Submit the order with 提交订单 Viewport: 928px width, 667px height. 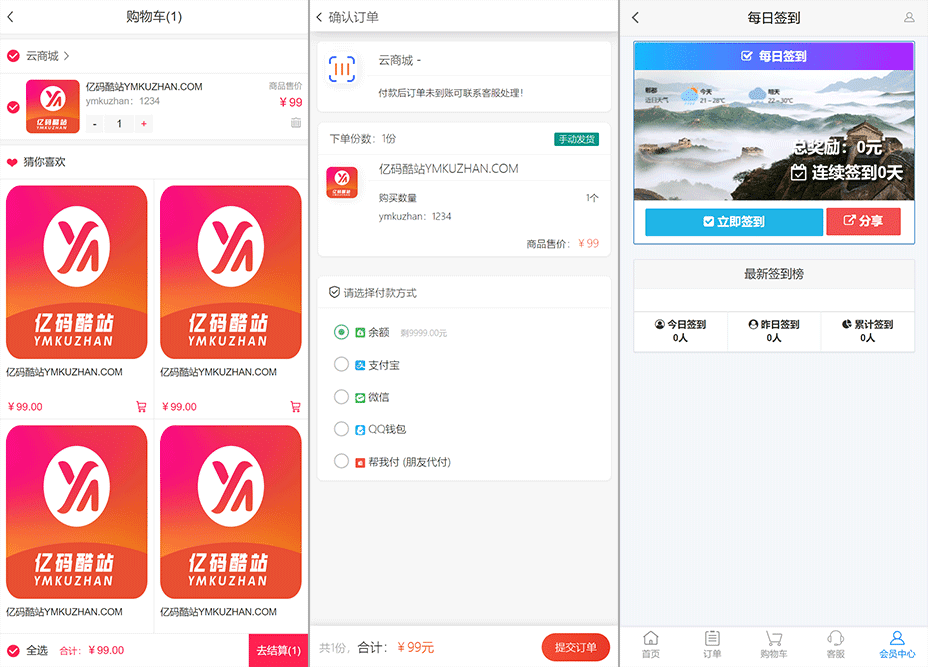575,647
